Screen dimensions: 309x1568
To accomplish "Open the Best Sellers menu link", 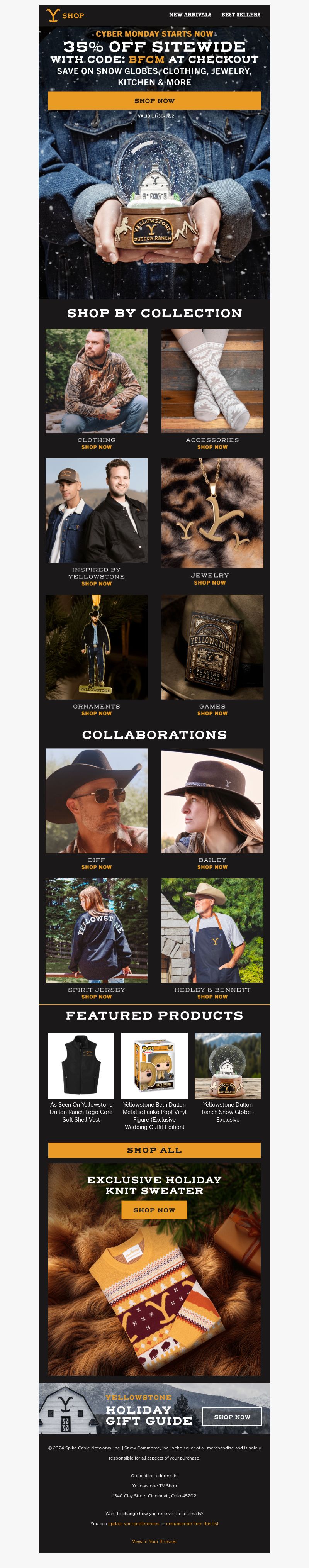I will tap(241, 15).
